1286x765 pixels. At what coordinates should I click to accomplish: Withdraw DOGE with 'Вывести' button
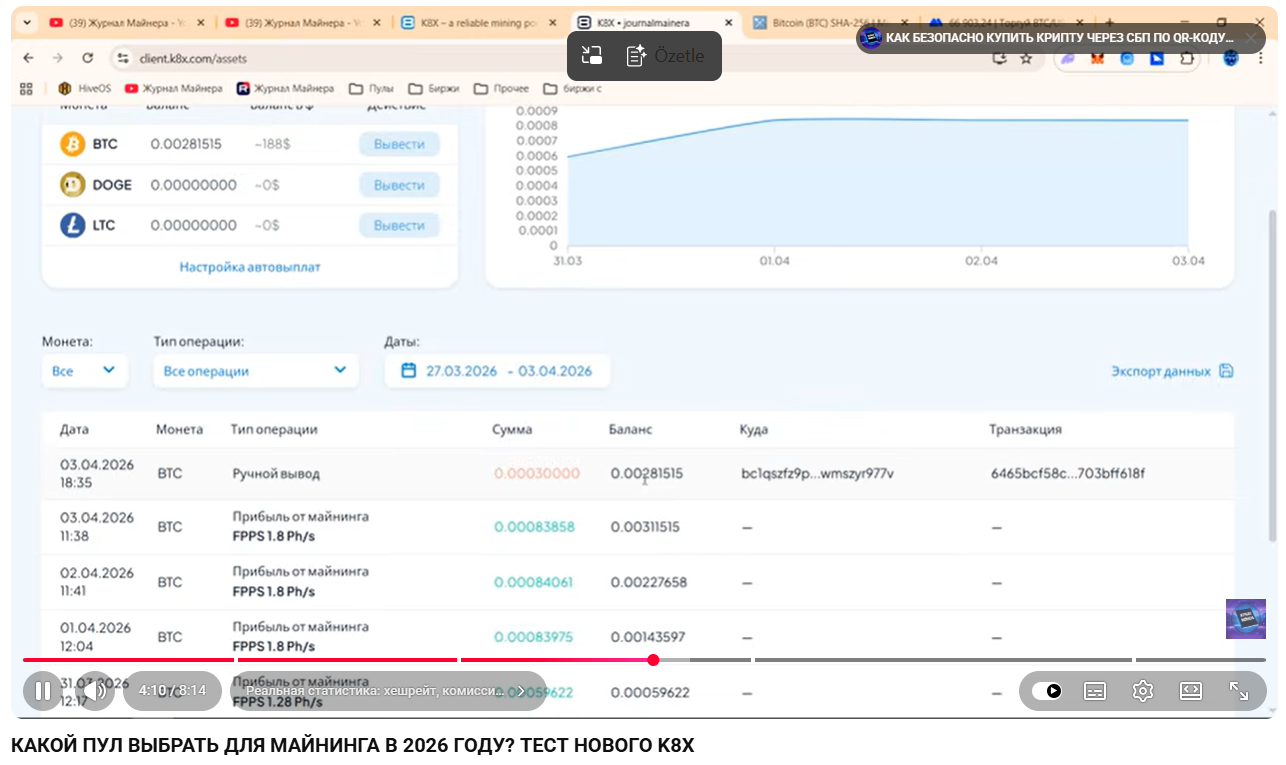pos(399,185)
